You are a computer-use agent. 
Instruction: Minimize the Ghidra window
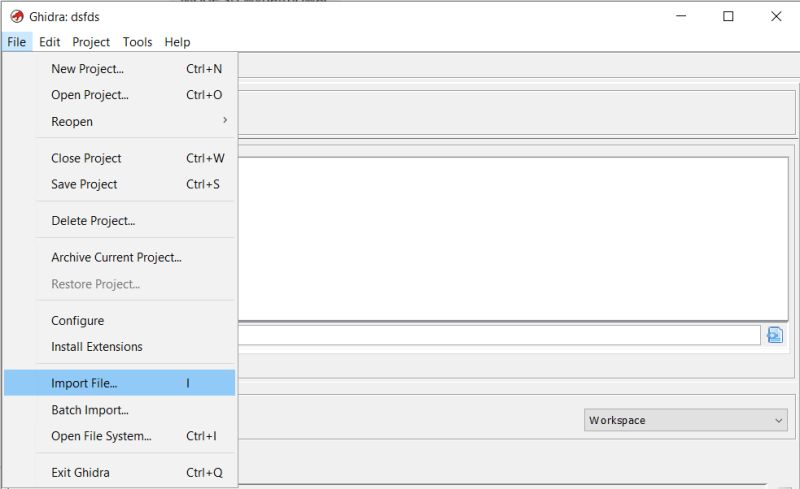[x=681, y=16]
